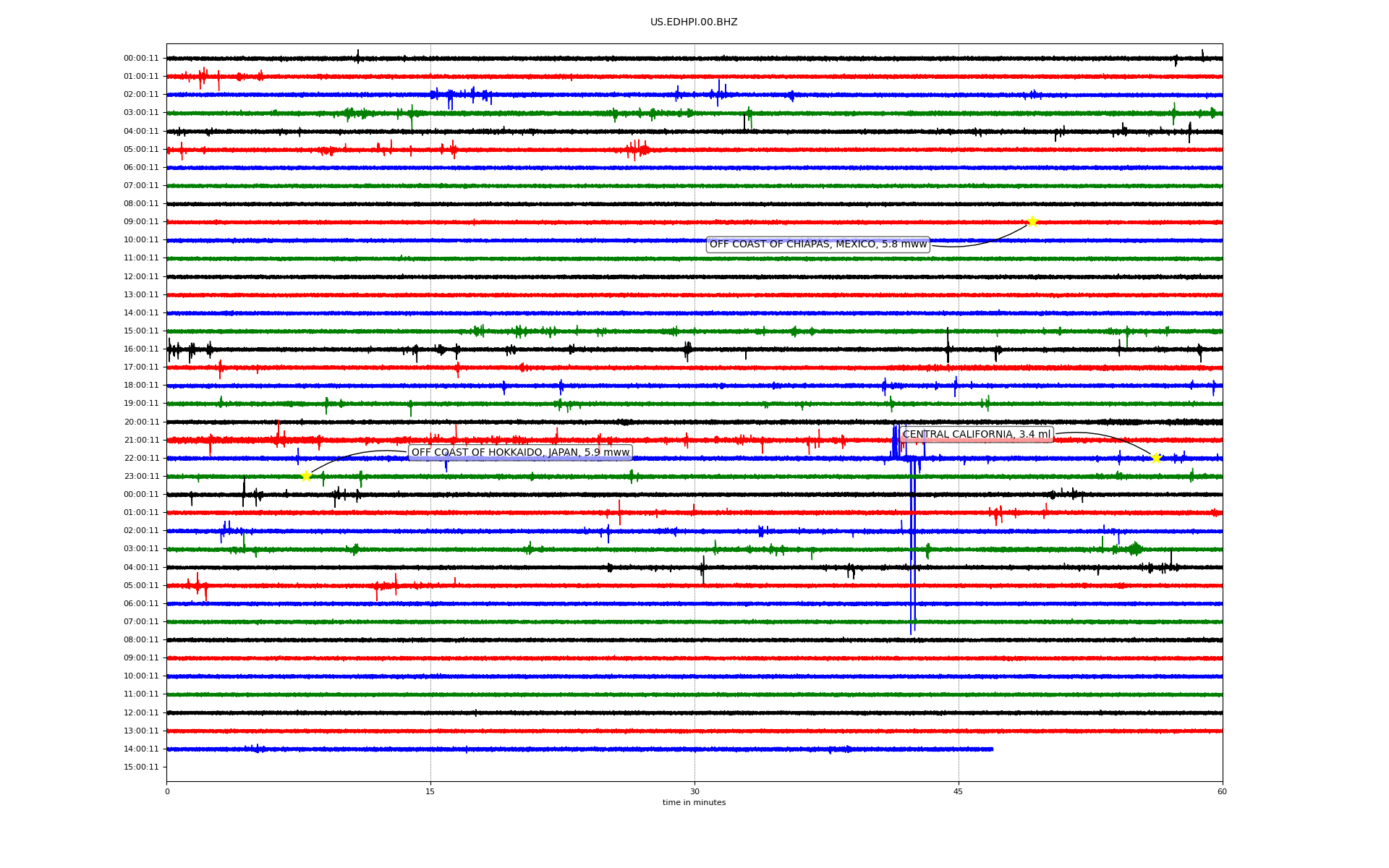This screenshot has height=868, width=1389.
Task: Click the yellow star on the 22:00:11 trace
Action: (x=1156, y=458)
